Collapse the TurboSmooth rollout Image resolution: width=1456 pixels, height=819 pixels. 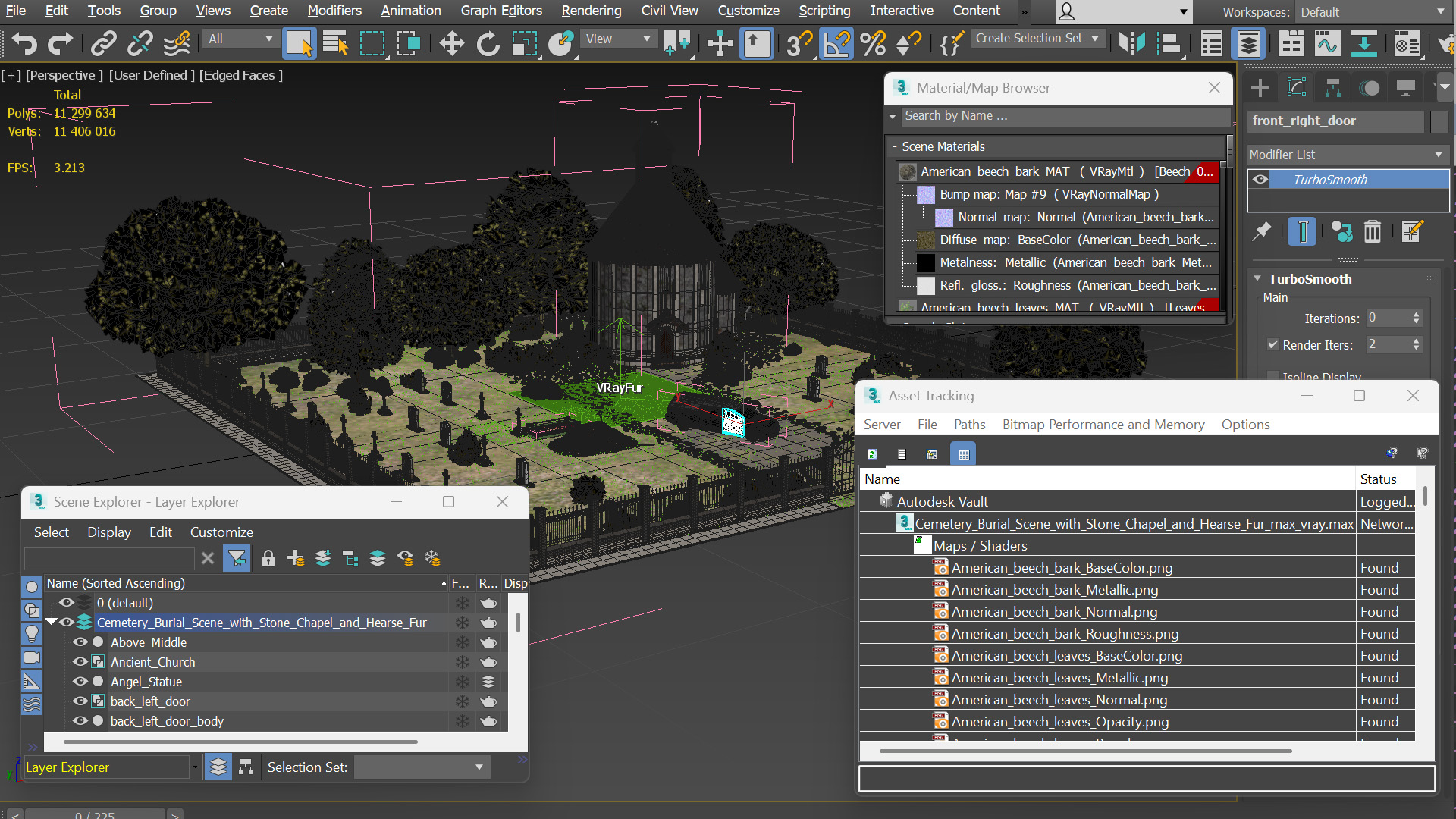point(1257,278)
